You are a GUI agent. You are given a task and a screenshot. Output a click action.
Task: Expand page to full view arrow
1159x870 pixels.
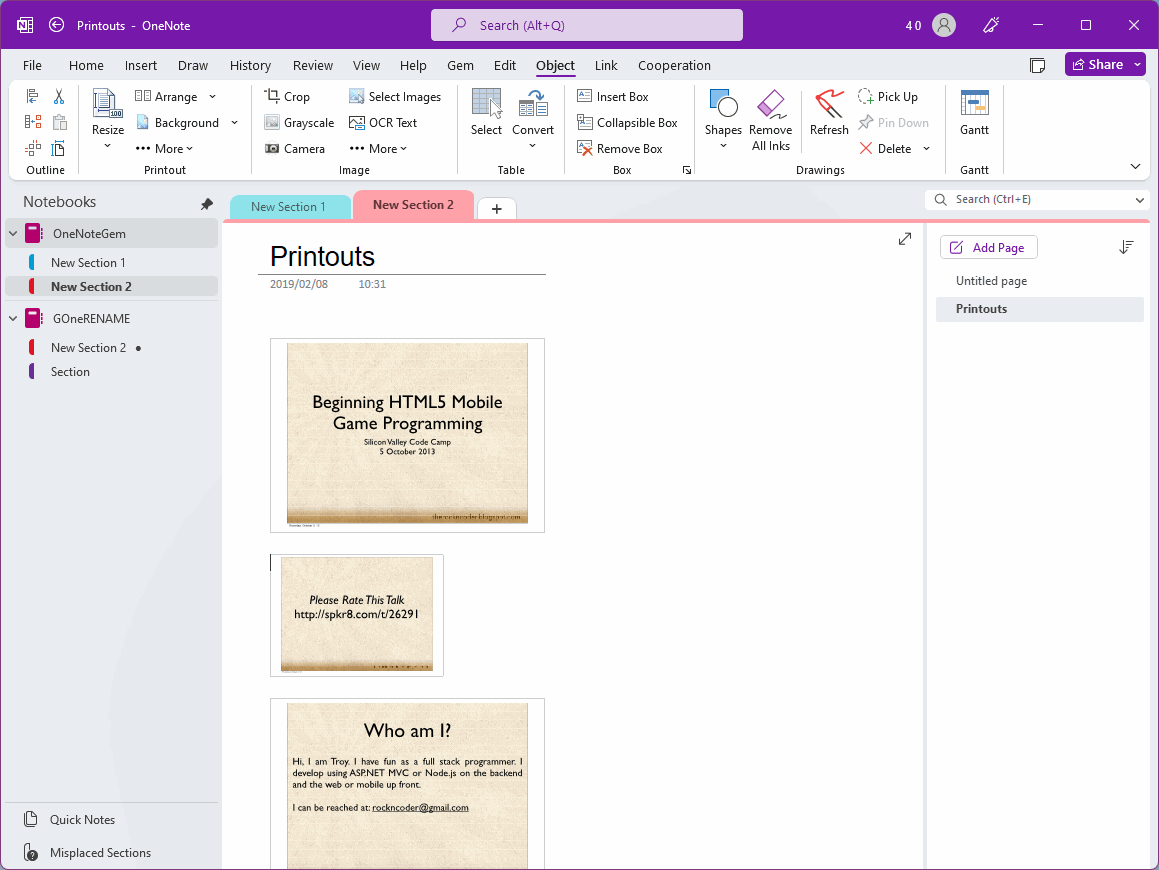point(905,239)
